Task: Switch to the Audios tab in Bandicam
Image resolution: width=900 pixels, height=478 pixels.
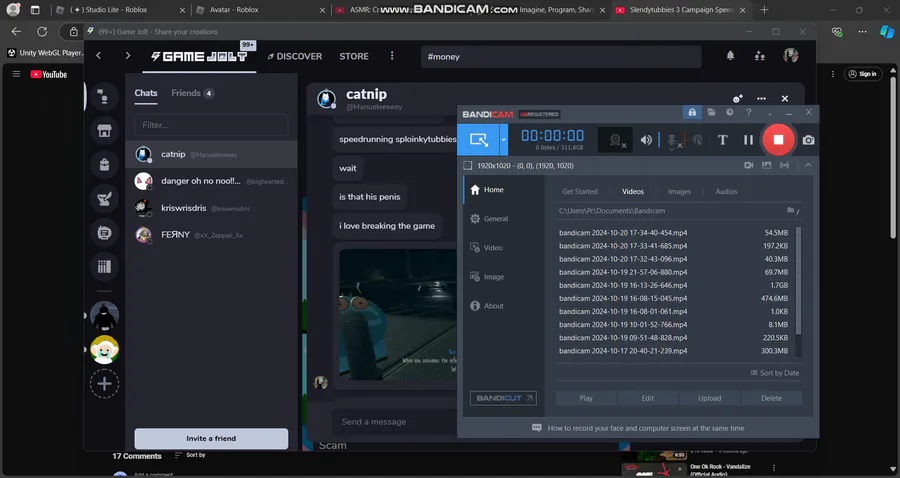Action: click(726, 192)
